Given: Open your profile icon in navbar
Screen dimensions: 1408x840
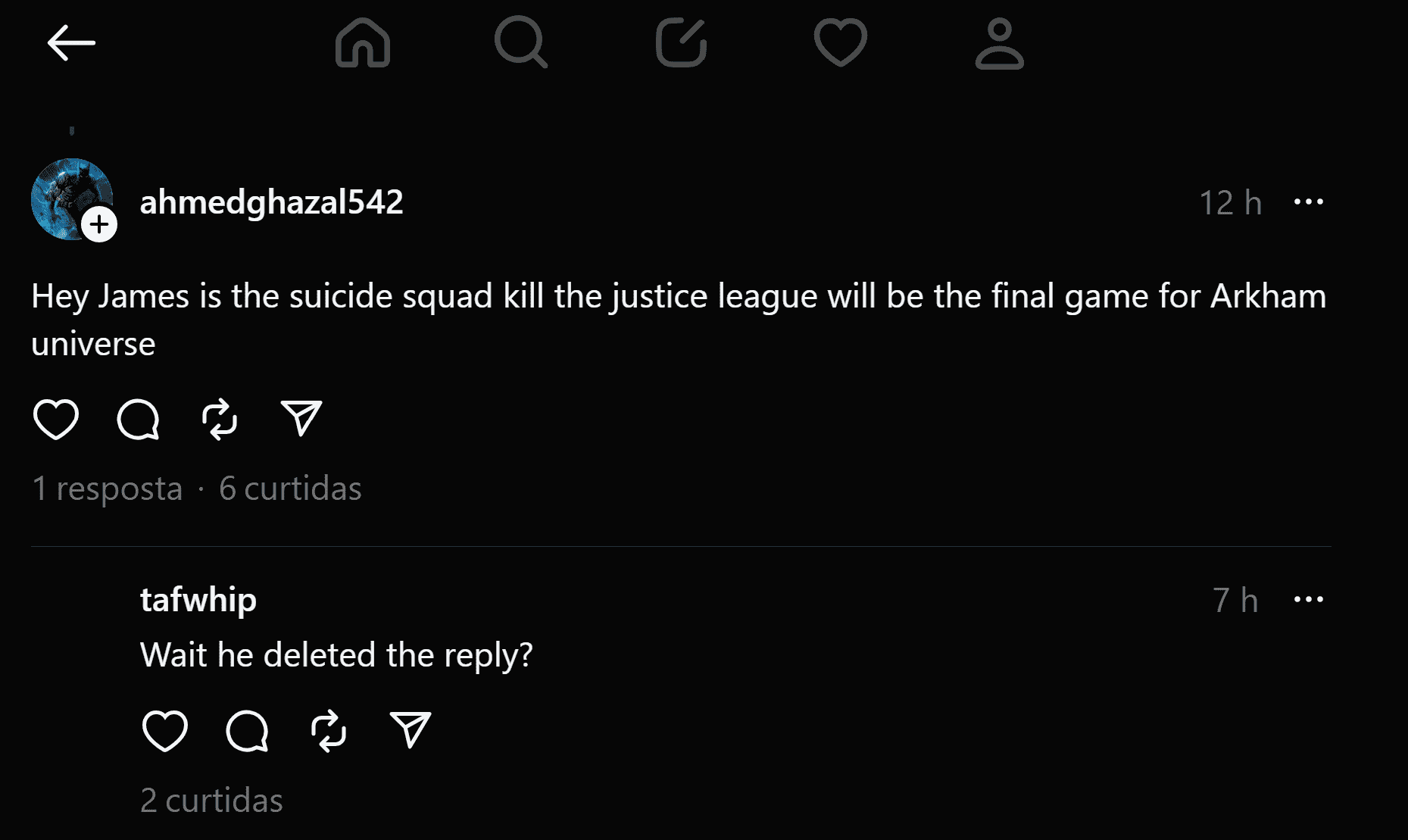Looking at the screenshot, I should coord(999,44).
